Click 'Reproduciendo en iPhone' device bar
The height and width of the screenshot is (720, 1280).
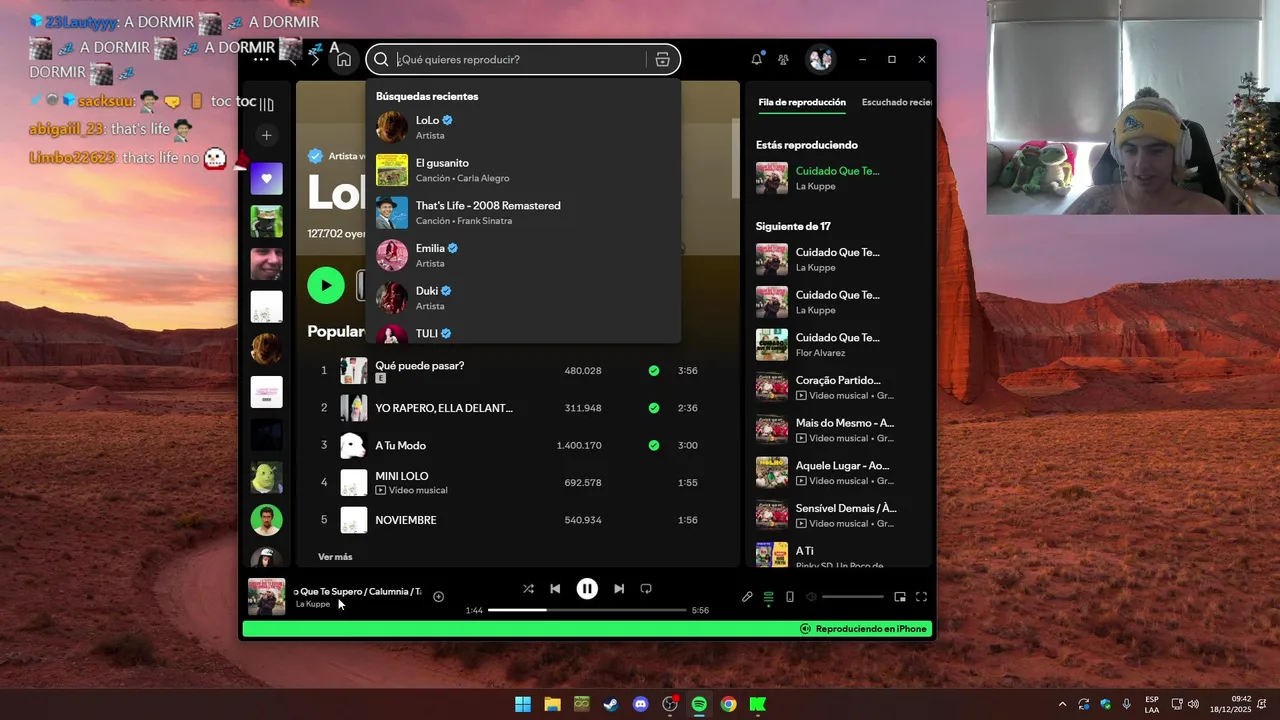tap(587, 629)
